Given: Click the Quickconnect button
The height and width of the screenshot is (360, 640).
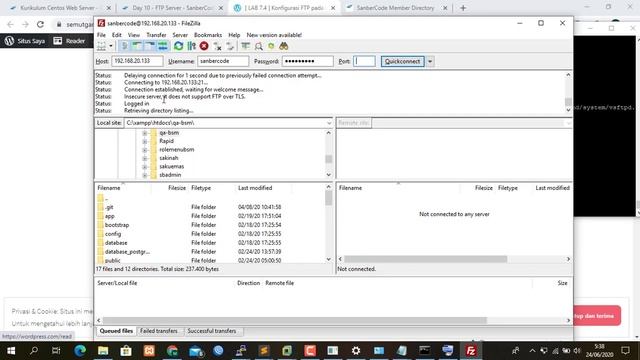Looking at the screenshot, I should tap(402, 61).
